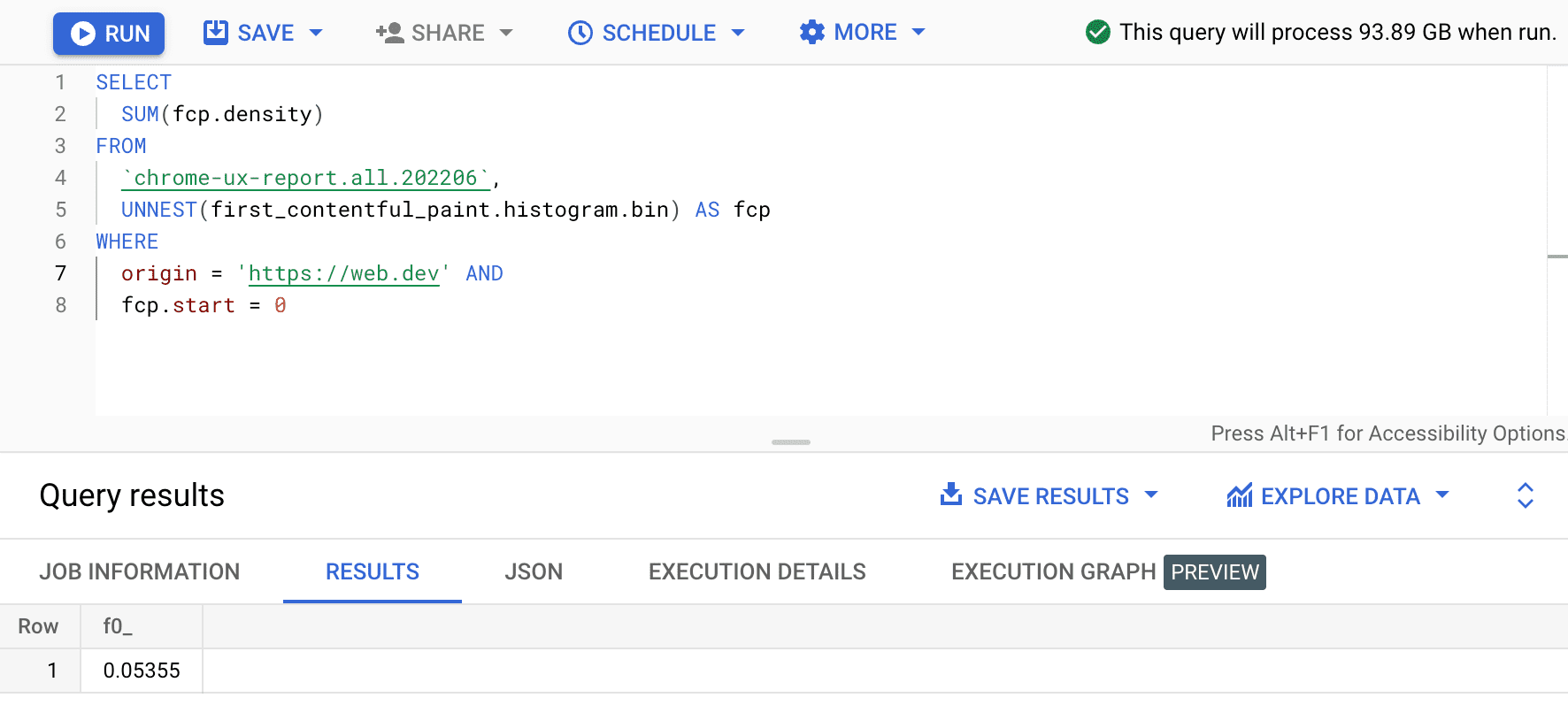The height and width of the screenshot is (713, 1568).
Task: Click the SHARE person-plus icon
Action: (389, 33)
